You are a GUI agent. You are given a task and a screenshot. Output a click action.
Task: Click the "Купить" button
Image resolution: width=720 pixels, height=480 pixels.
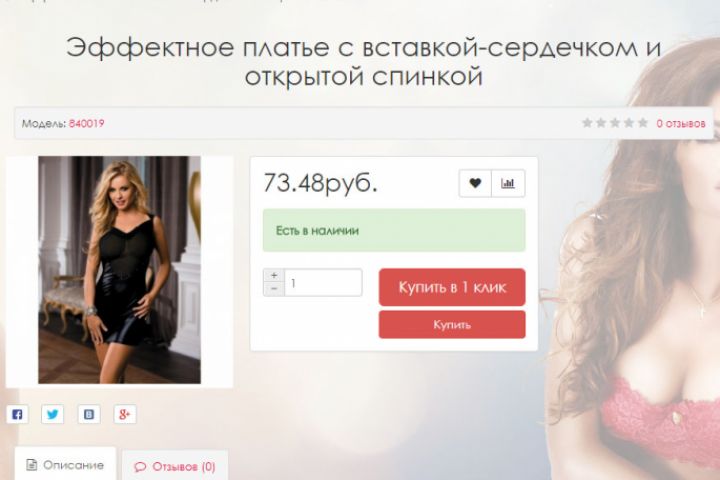point(452,325)
